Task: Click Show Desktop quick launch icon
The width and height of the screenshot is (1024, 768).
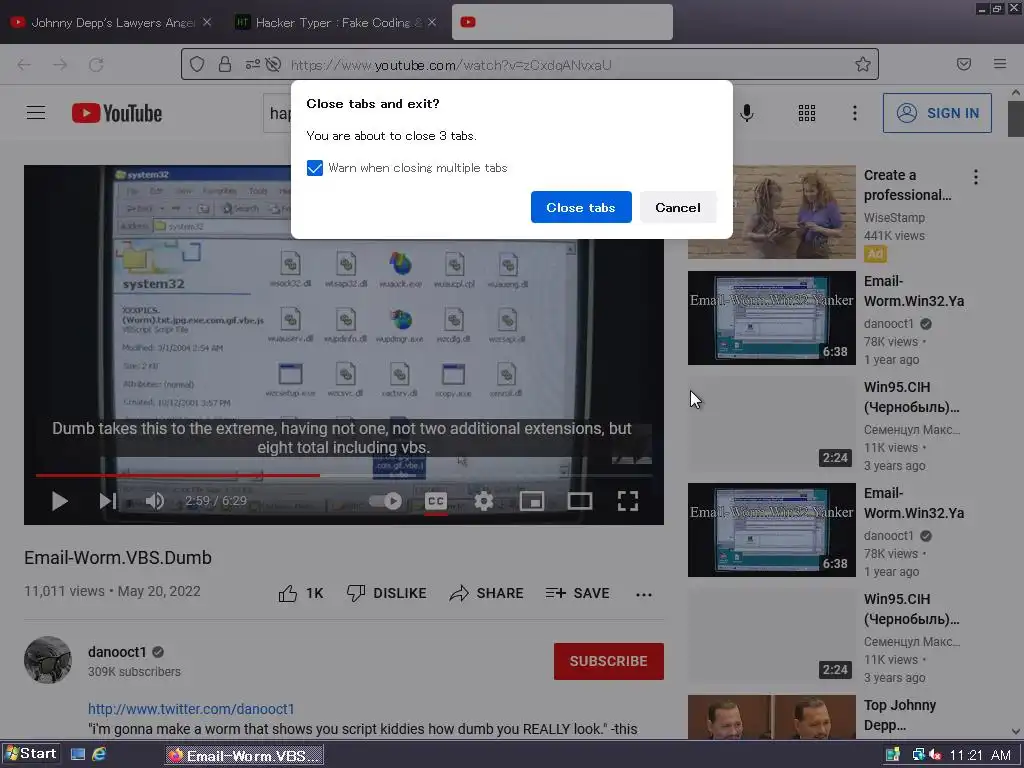Action: pos(78,754)
